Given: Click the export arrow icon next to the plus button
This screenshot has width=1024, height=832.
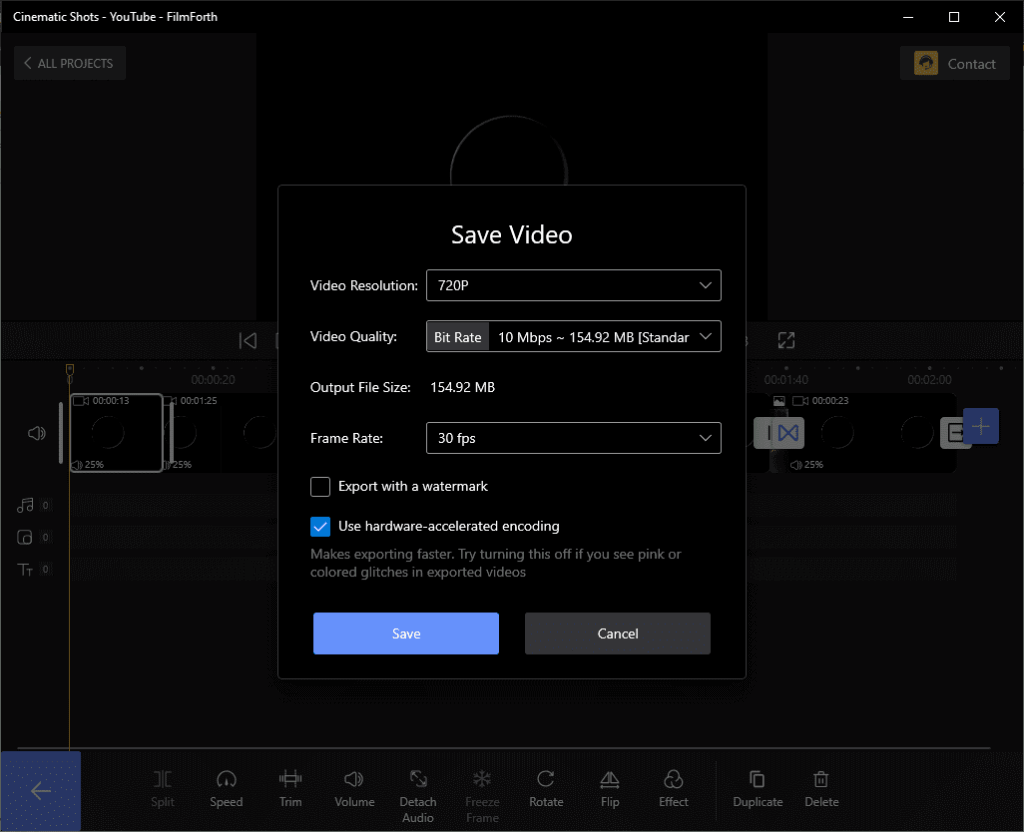Looking at the screenshot, I should [955, 433].
